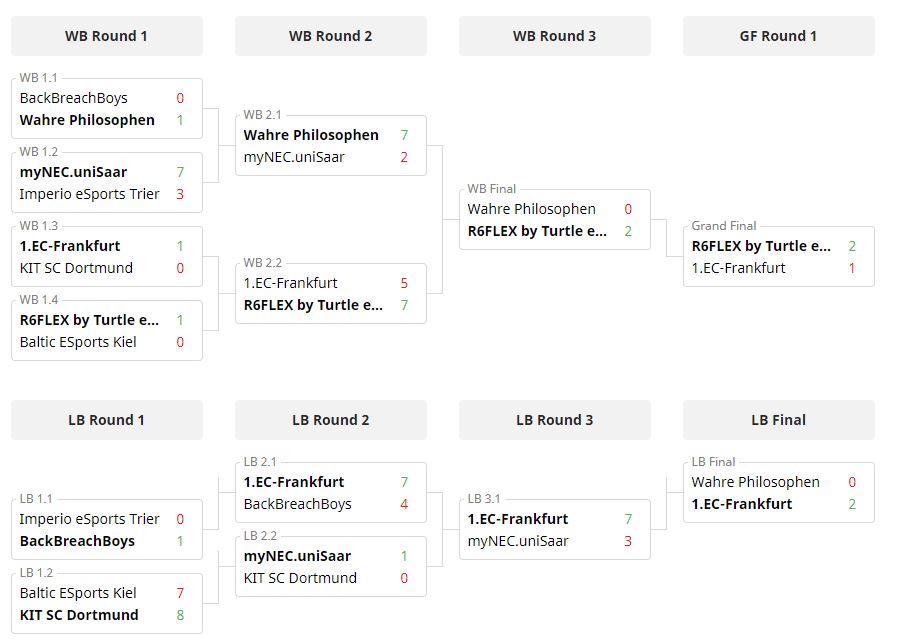The image size is (916, 640).
Task: Select Imperio eSports Trier in WB 1.2
Action: [x=89, y=194]
